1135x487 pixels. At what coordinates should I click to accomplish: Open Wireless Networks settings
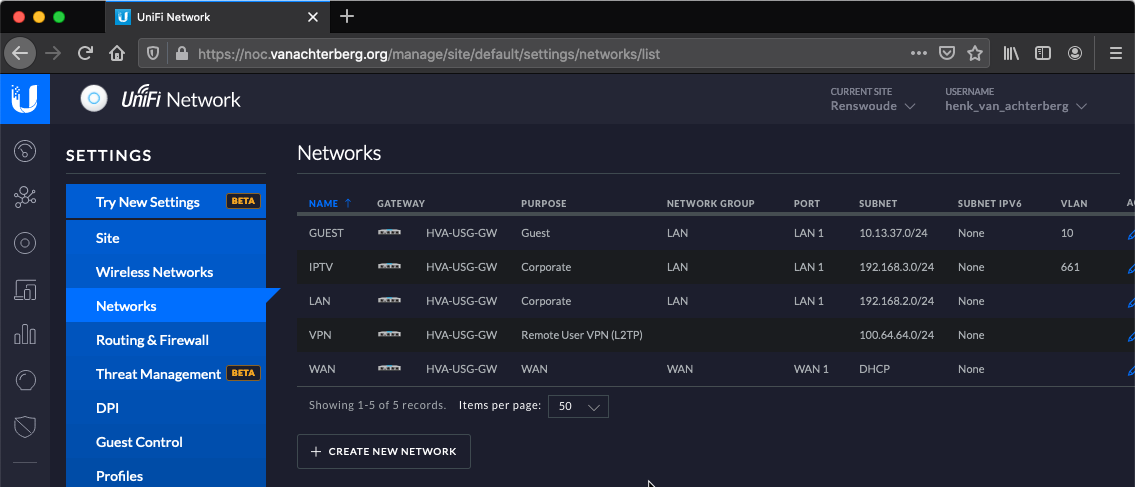click(166, 272)
